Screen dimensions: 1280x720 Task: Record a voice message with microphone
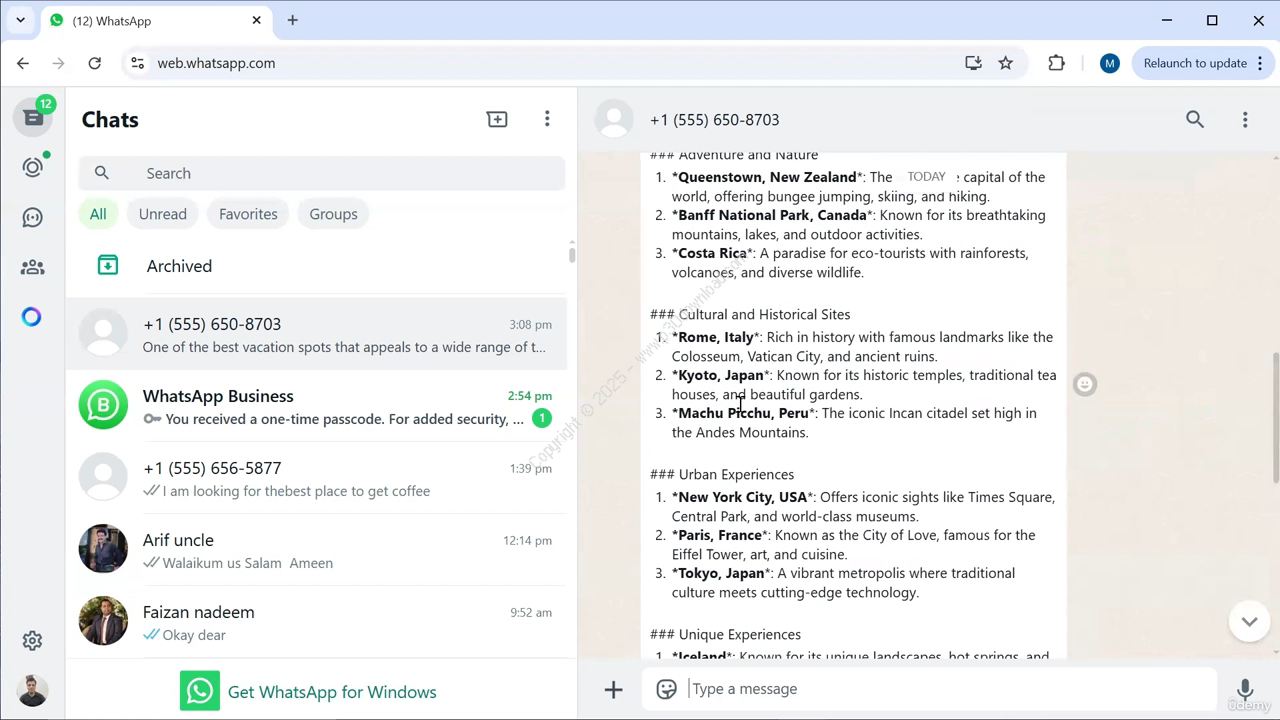[1245, 688]
